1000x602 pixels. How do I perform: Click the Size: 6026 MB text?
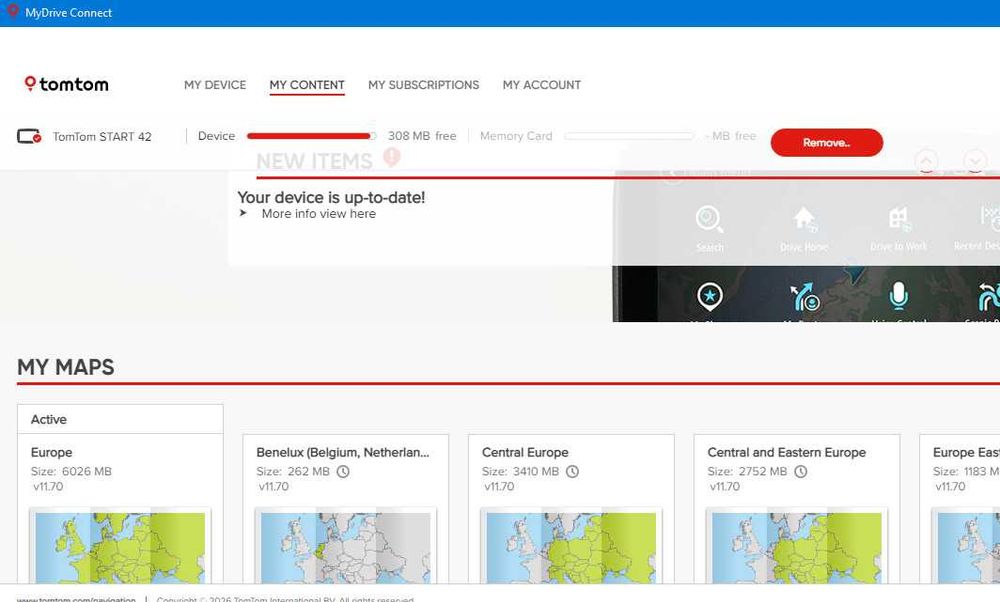(71, 471)
